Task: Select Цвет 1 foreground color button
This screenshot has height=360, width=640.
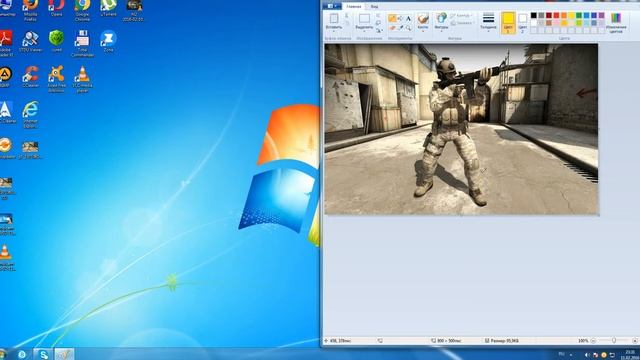Action: (x=508, y=23)
